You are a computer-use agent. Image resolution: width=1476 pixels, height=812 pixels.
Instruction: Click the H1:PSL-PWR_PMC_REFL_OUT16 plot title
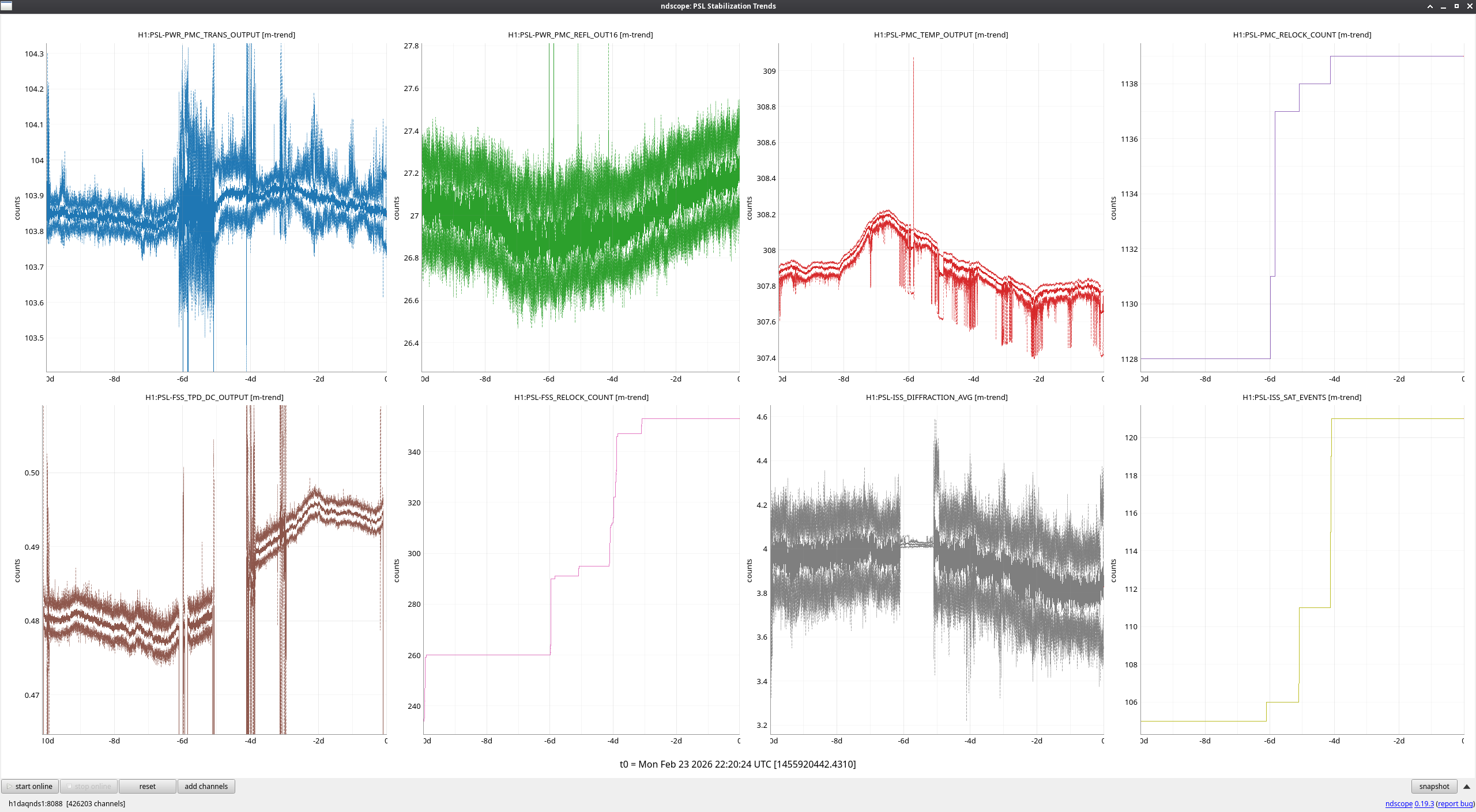[x=580, y=35]
